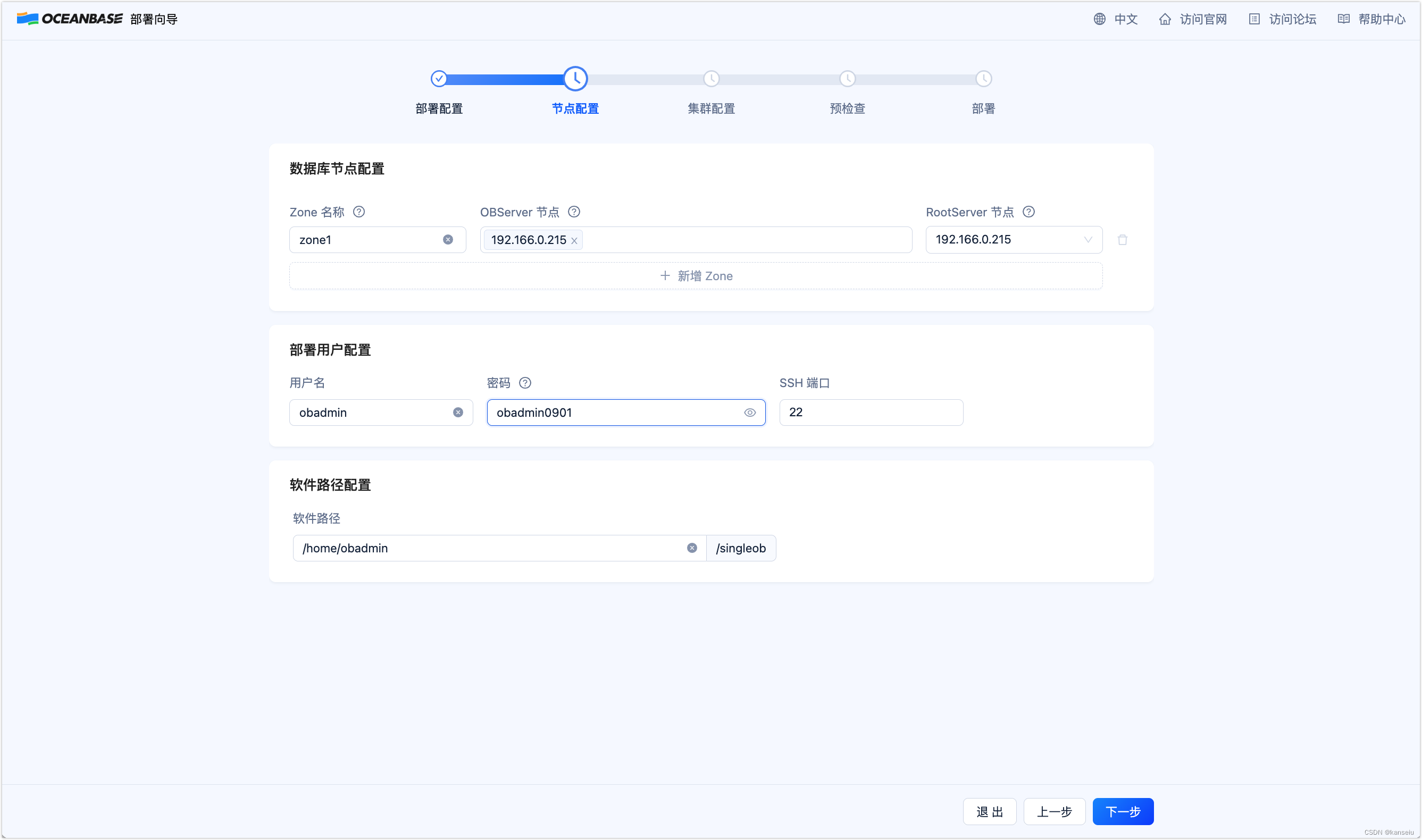Click the 软件路径 label
Screen dimensions: 1422x840
pos(316,518)
